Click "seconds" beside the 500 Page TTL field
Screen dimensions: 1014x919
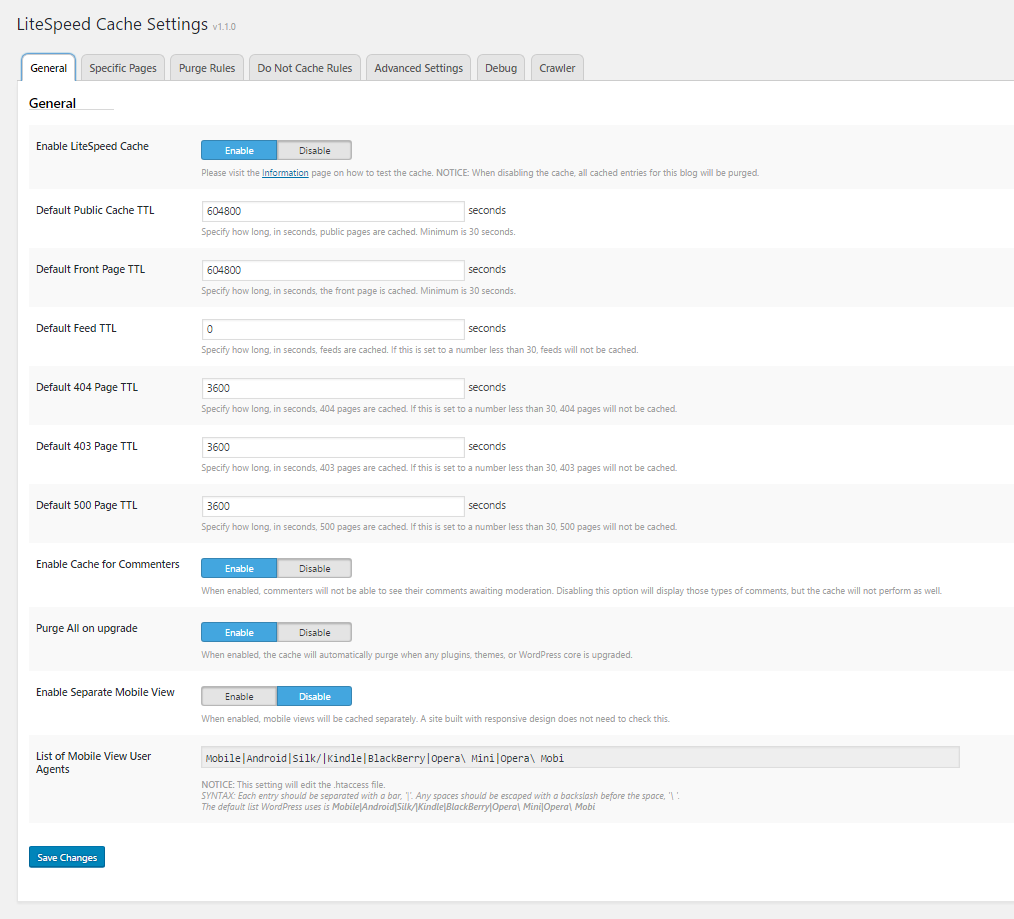tap(487, 505)
